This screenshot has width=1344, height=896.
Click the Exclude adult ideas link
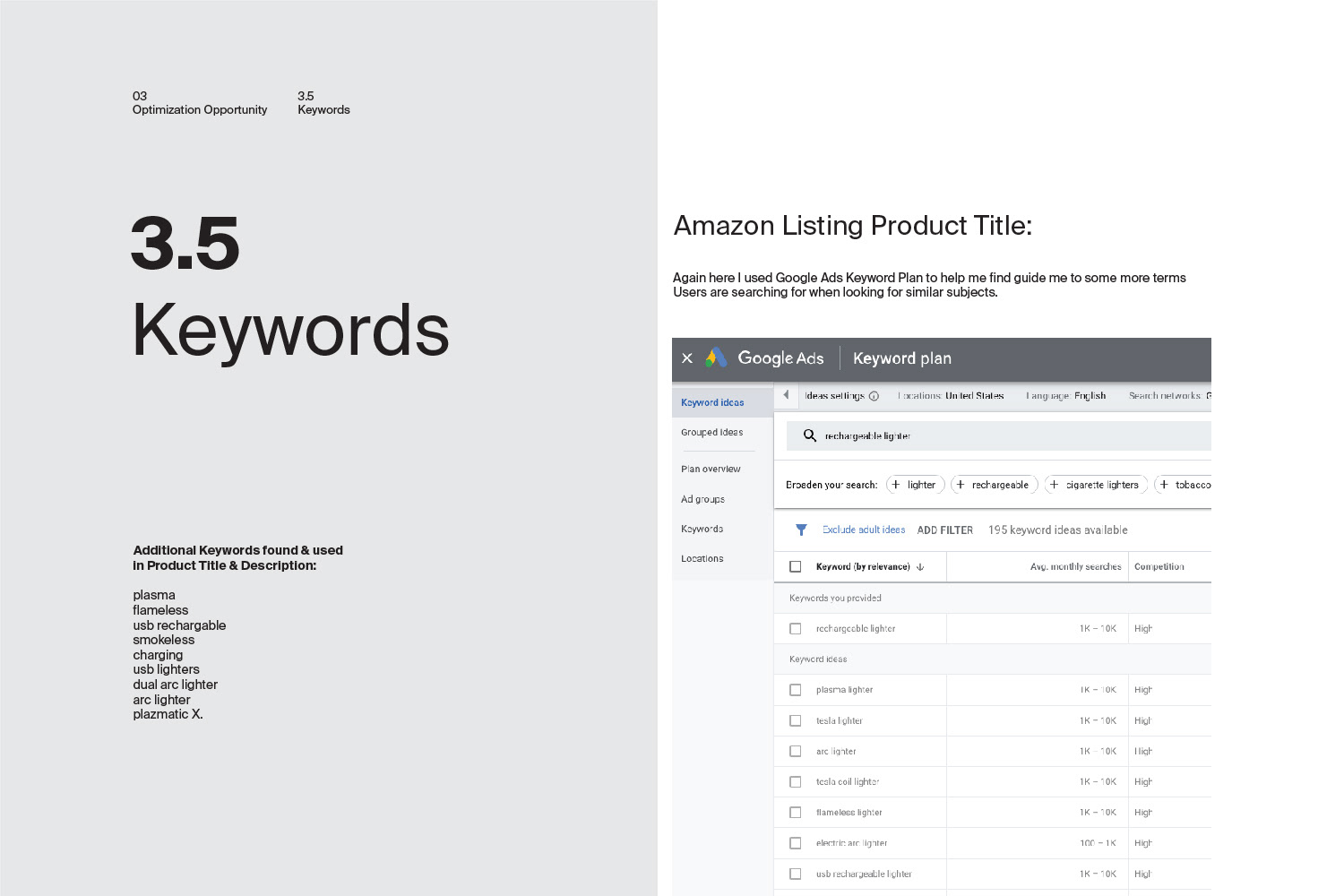click(x=864, y=530)
